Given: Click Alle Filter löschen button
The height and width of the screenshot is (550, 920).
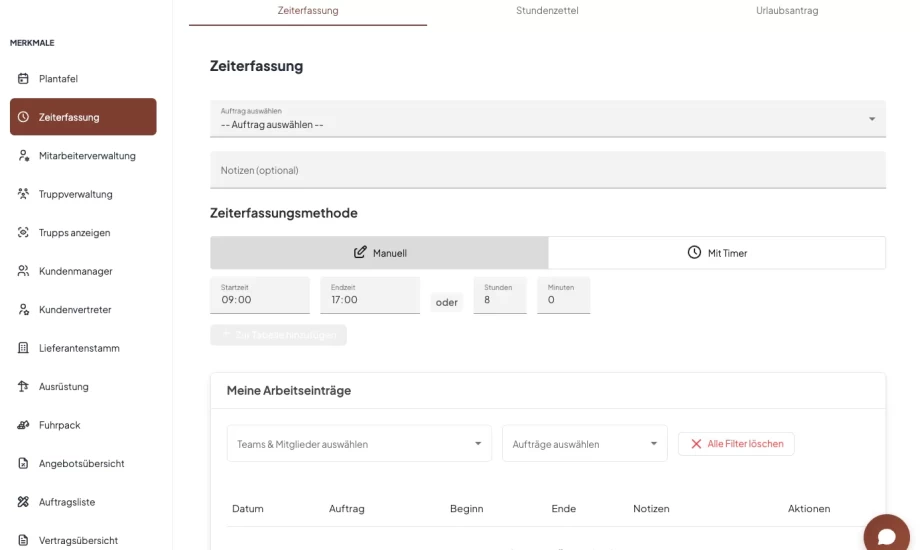Looking at the screenshot, I should 736,444.
